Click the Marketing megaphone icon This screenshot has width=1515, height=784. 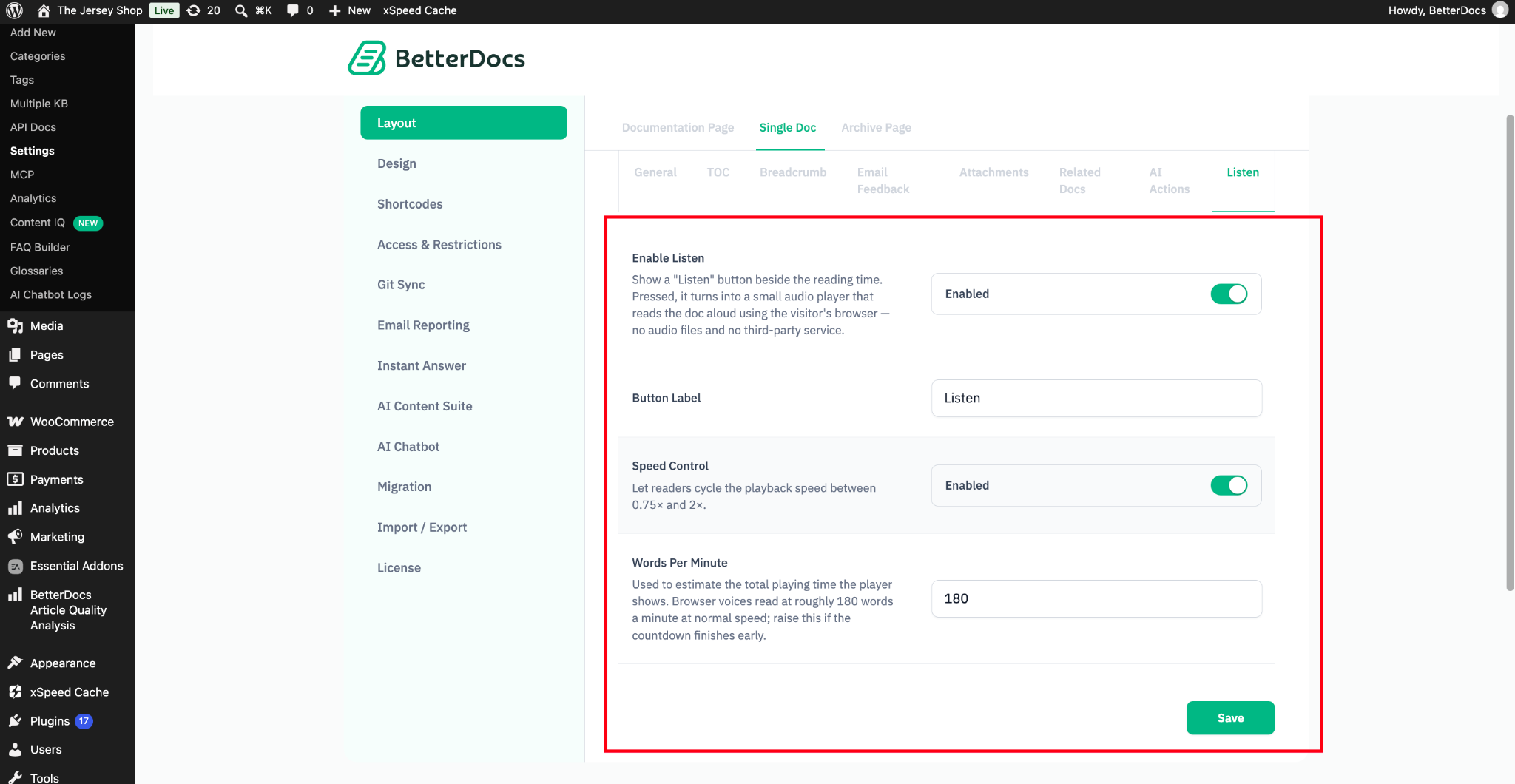pos(15,537)
